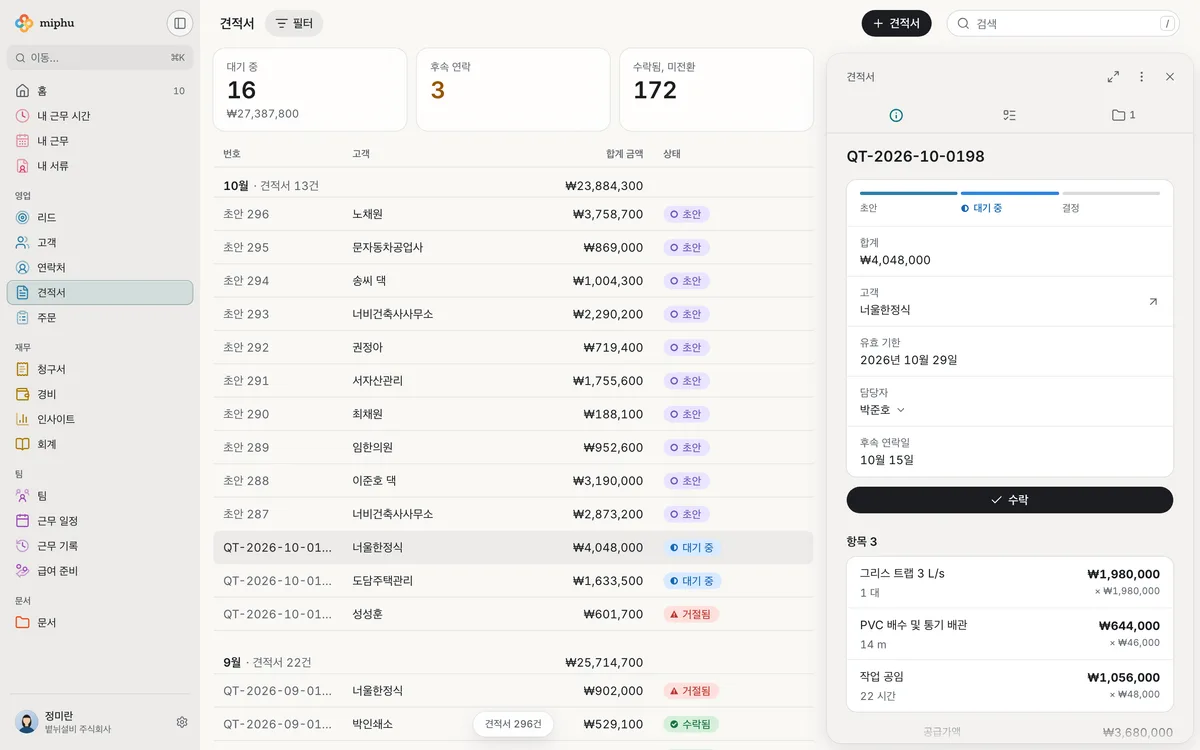The image size is (1200, 750).
Task: Select 견적서 in the sidebar
Action: (100, 292)
